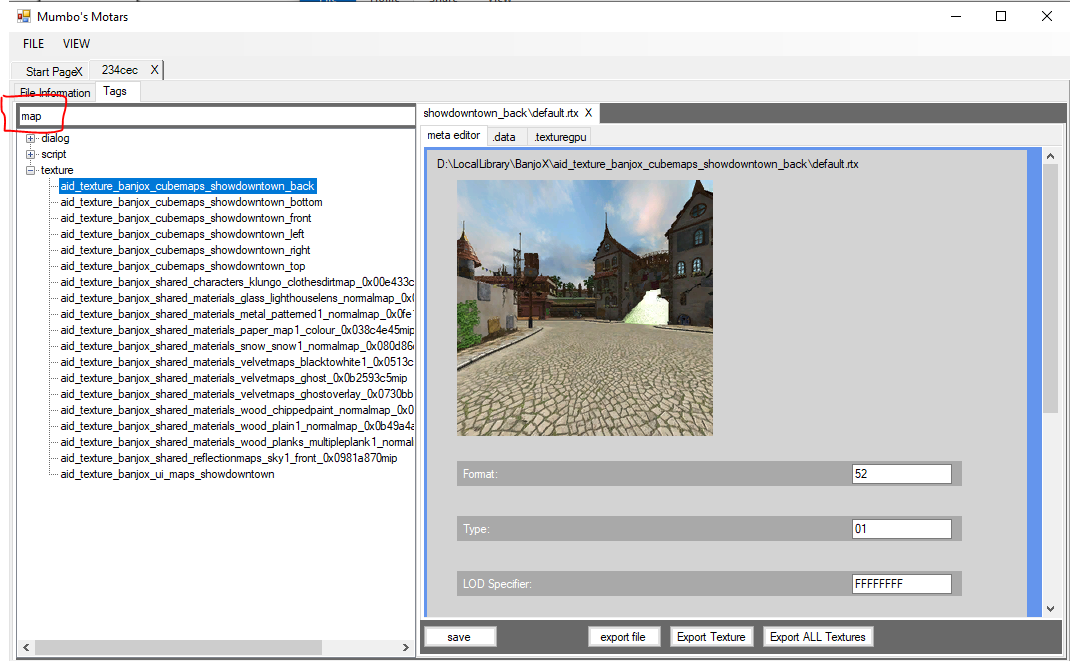Screen dimensions: 1070x661
Task: Select the Tags tab
Action: point(115,91)
